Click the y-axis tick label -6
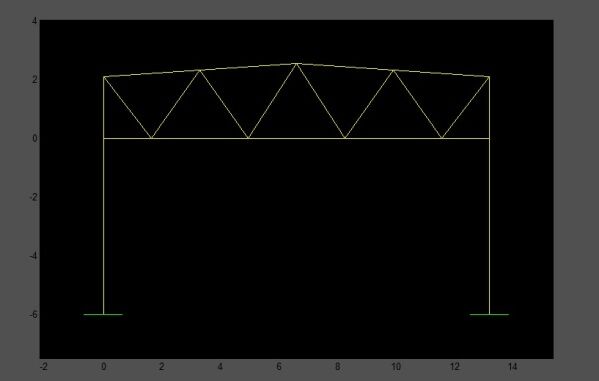This screenshot has width=599, height=381. (x=34, y=315)
